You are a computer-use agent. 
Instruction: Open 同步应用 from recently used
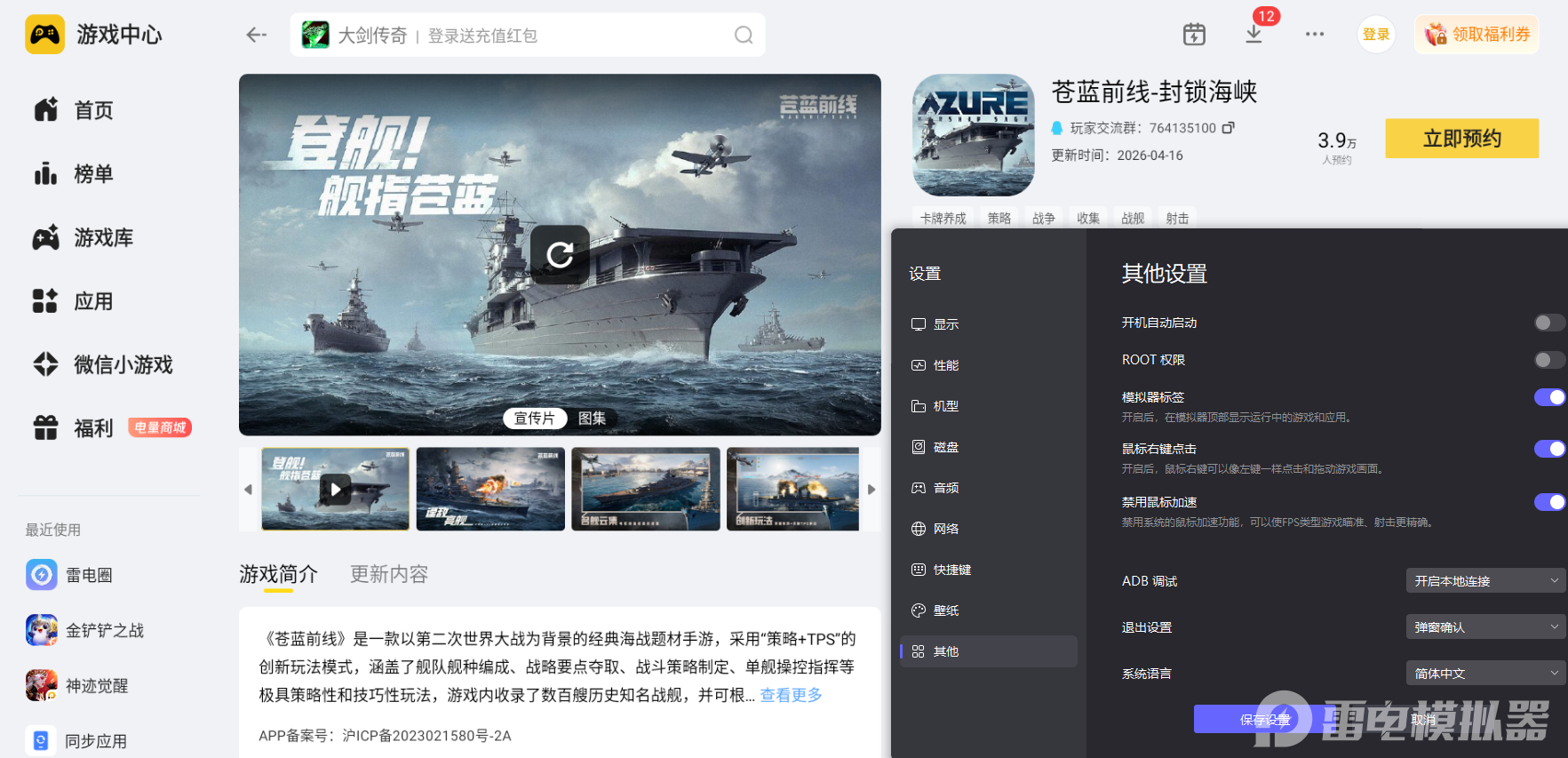coord(76,740)
